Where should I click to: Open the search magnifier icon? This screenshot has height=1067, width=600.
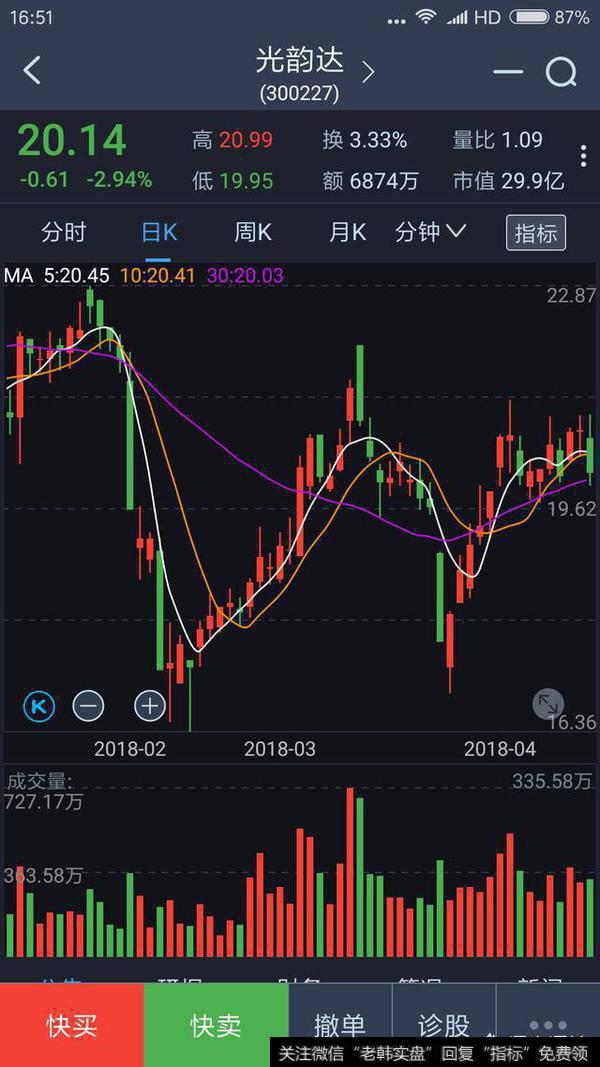[x=562, y=71]
